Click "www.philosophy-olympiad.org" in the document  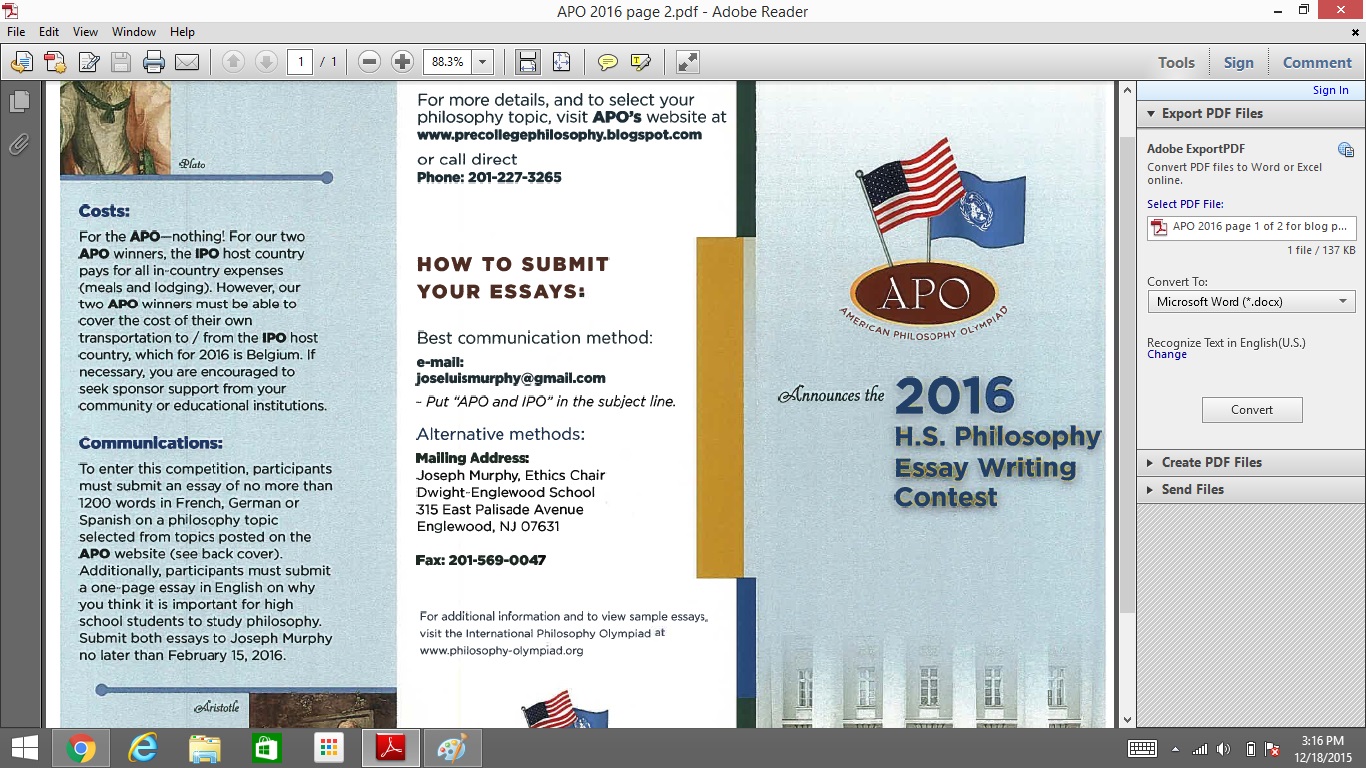click(501, 650)
